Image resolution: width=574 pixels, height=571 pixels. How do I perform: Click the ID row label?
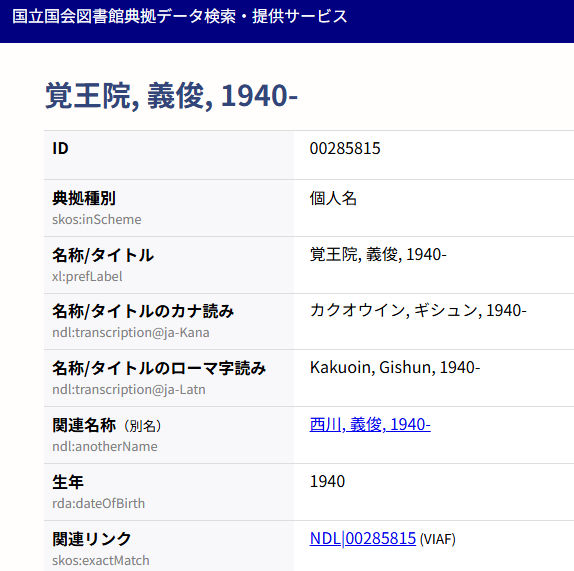coord(60,149)
